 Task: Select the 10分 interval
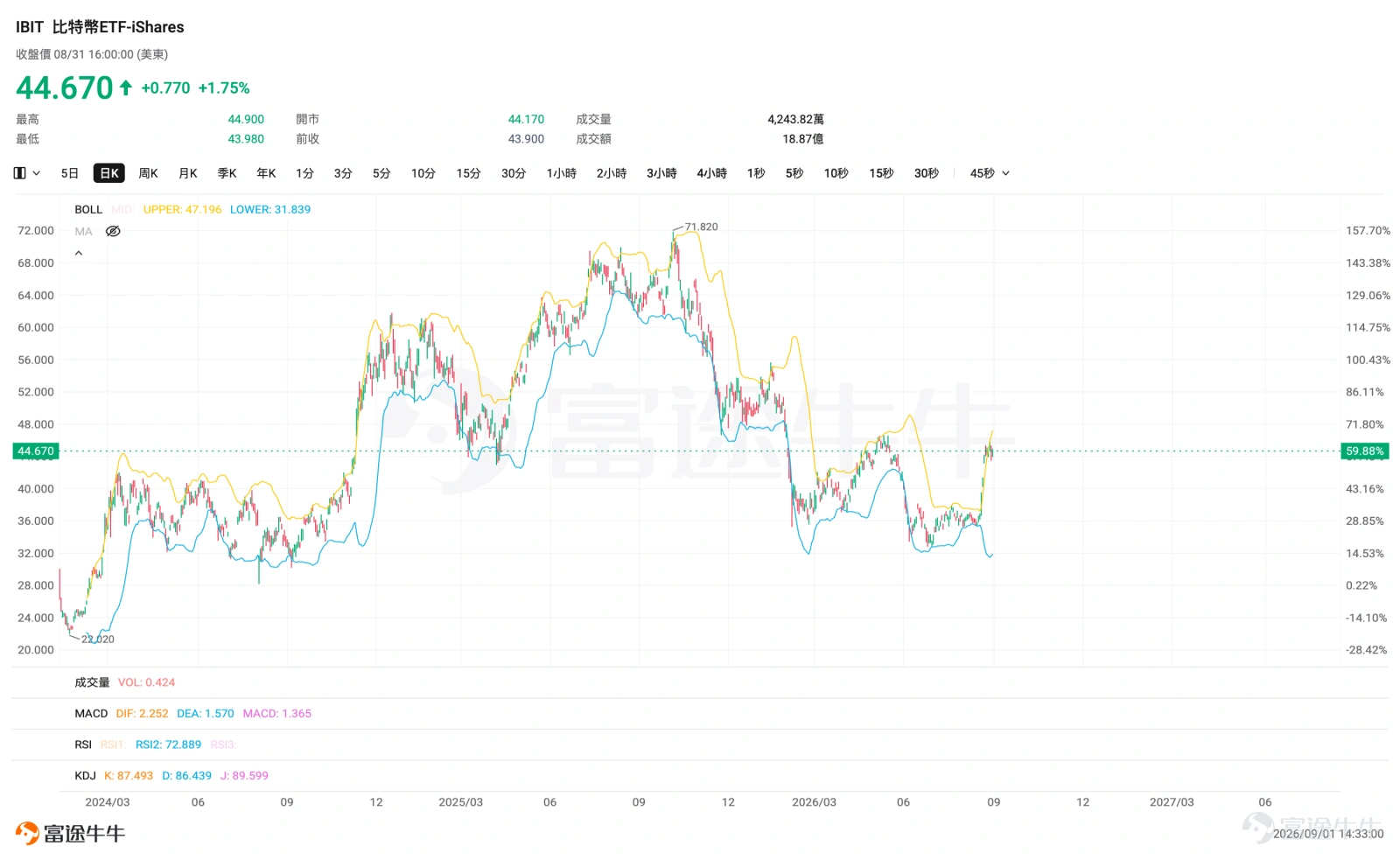[x=423, y=173]
